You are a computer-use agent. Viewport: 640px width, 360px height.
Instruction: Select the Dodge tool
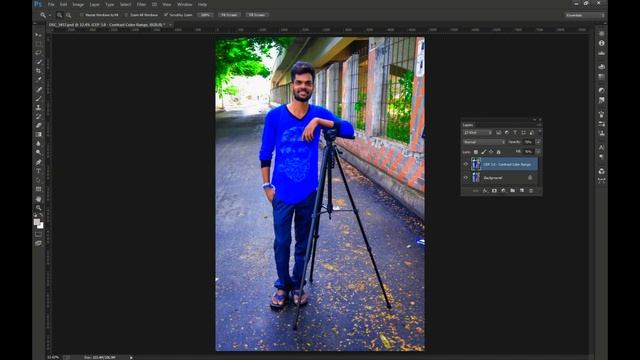coord(38,153)
